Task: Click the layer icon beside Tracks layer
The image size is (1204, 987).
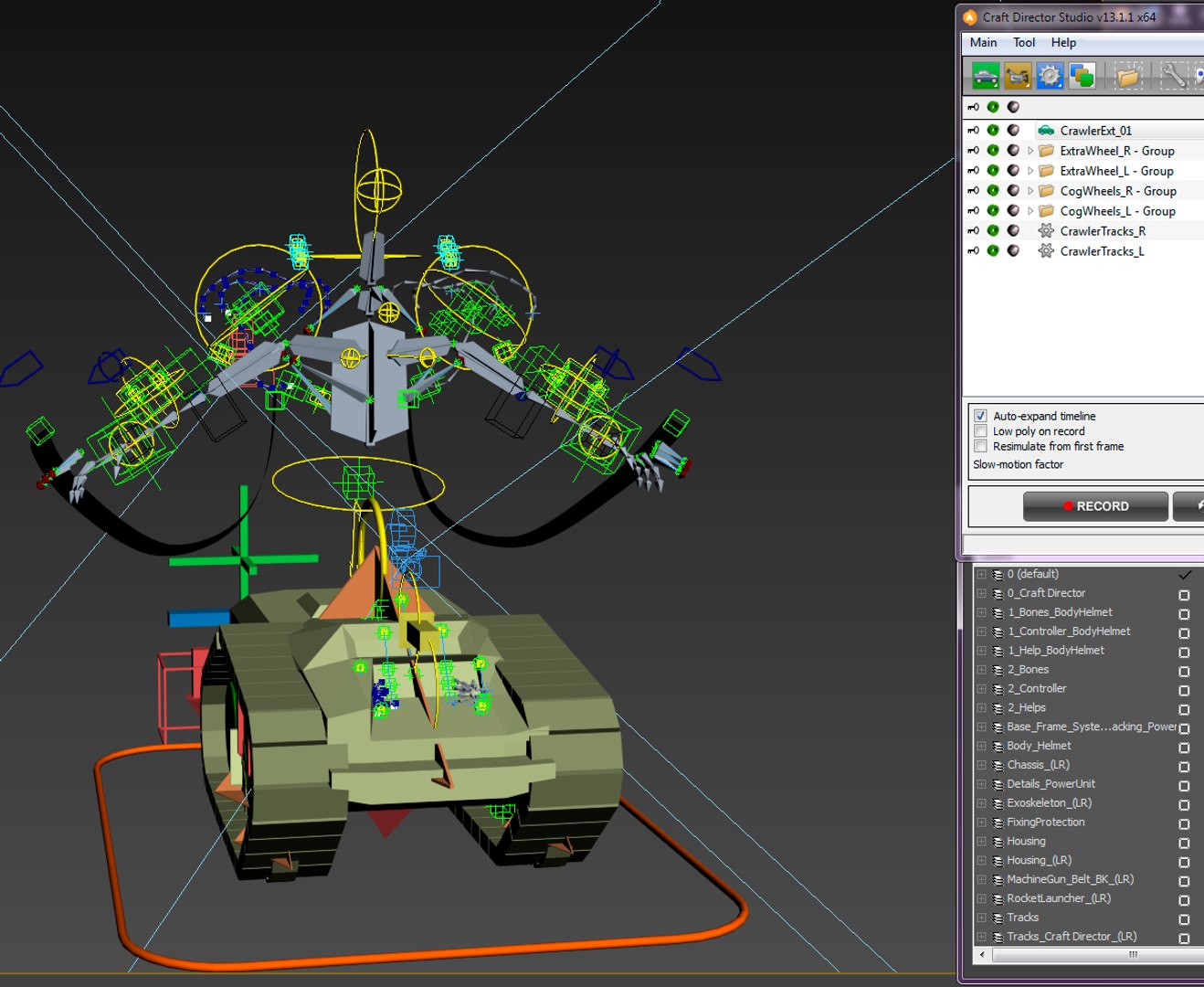Action: 998,918
